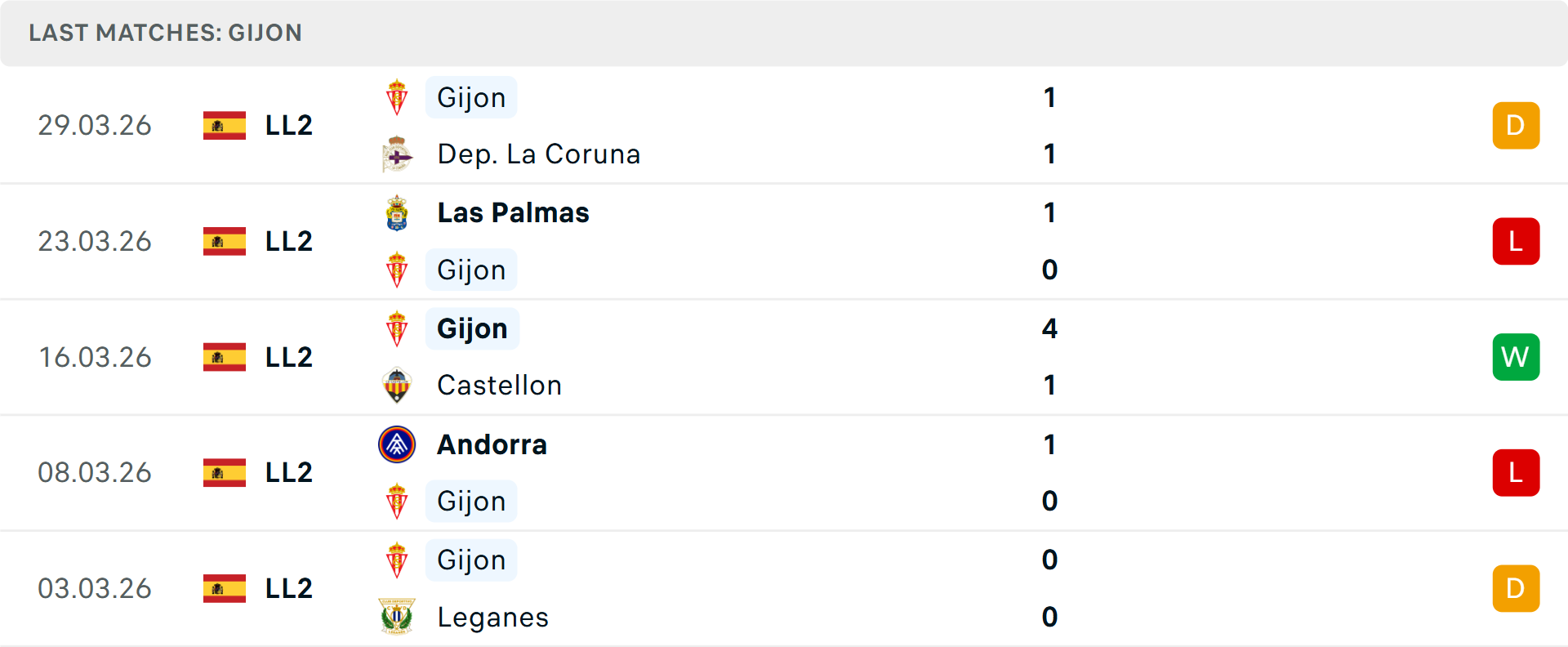Click D badge for 29.03.26 match
Viewport: 1568px width, 647px height.
(x=1516, y=126)
